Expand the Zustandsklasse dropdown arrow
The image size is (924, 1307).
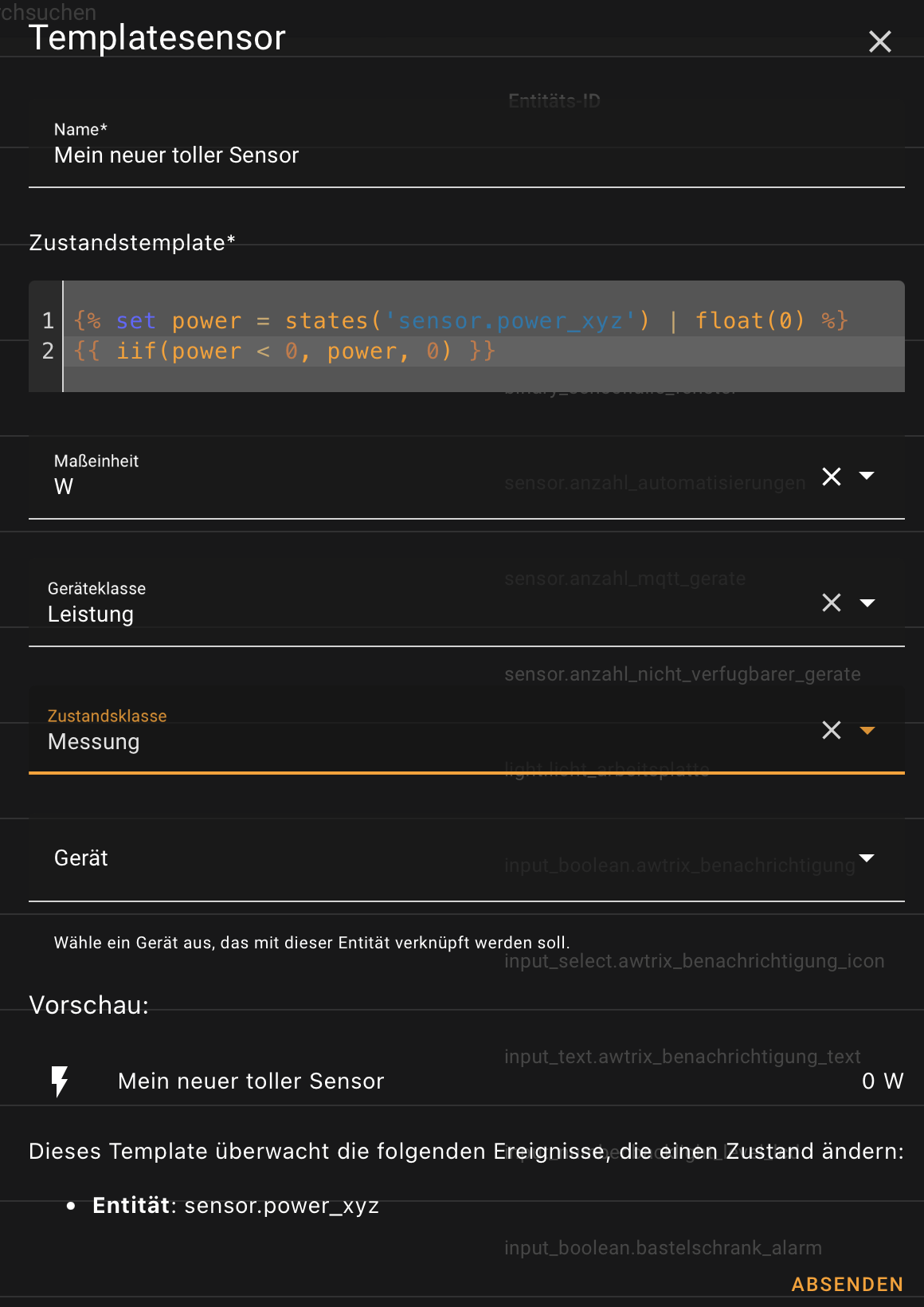pyautogui.click(x=867, y=730)
